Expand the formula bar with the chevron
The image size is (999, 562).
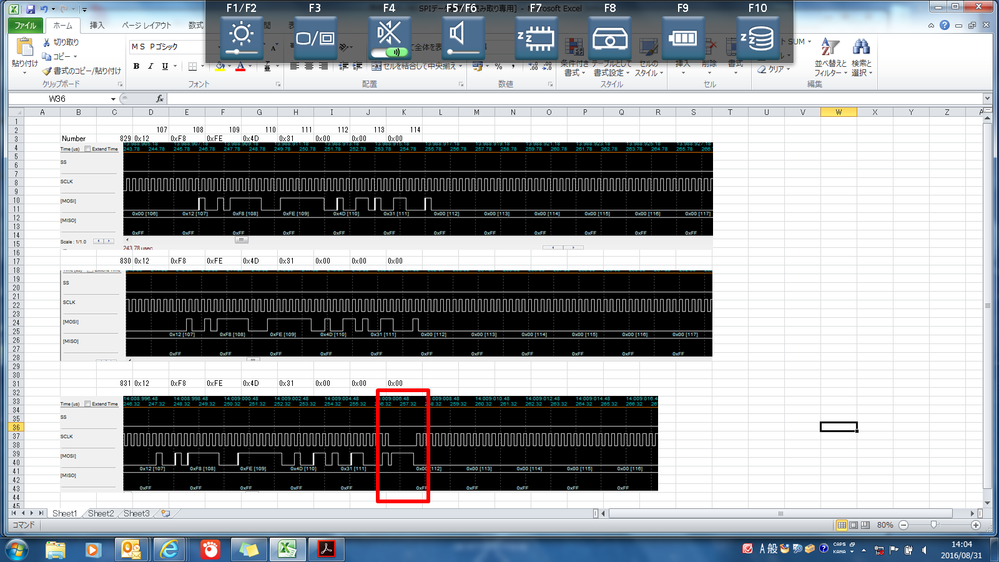(x=987, y=99)
